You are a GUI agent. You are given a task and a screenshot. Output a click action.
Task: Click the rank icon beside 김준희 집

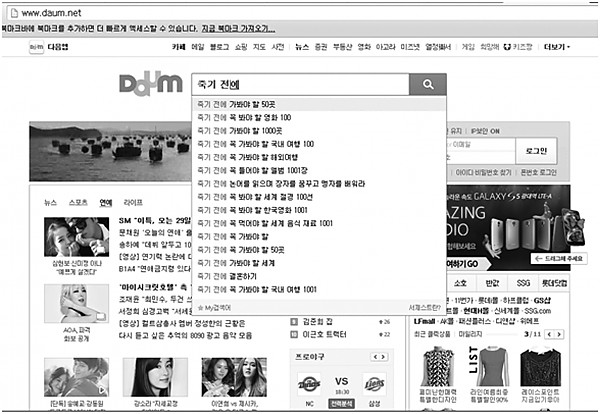(x=294, y=322)
